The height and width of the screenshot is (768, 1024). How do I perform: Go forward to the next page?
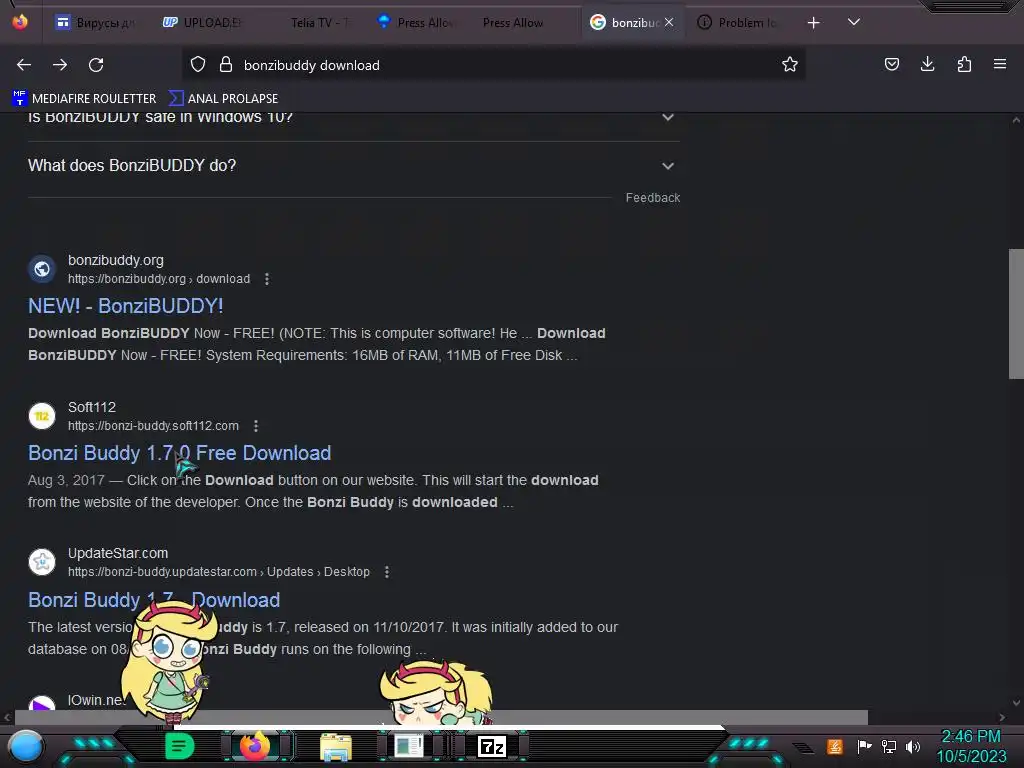(x=60, y=65)
